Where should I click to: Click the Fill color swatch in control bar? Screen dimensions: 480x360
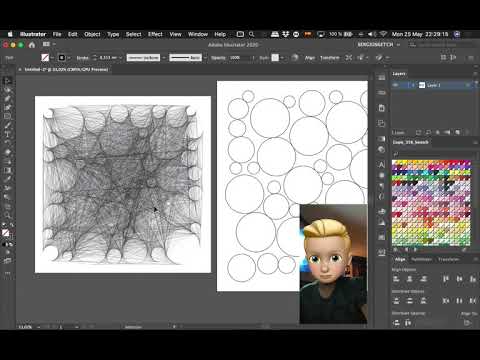tap(45, 58)
